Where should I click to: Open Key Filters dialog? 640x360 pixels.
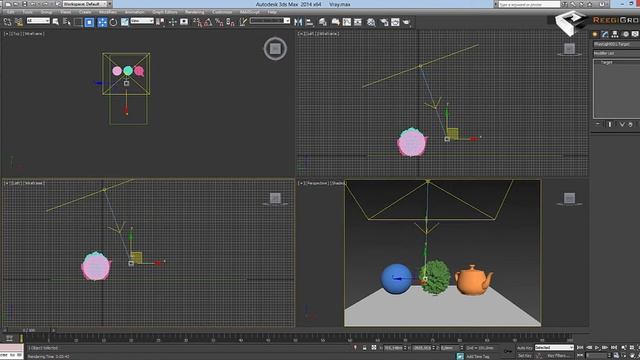(x=557, y=356)
